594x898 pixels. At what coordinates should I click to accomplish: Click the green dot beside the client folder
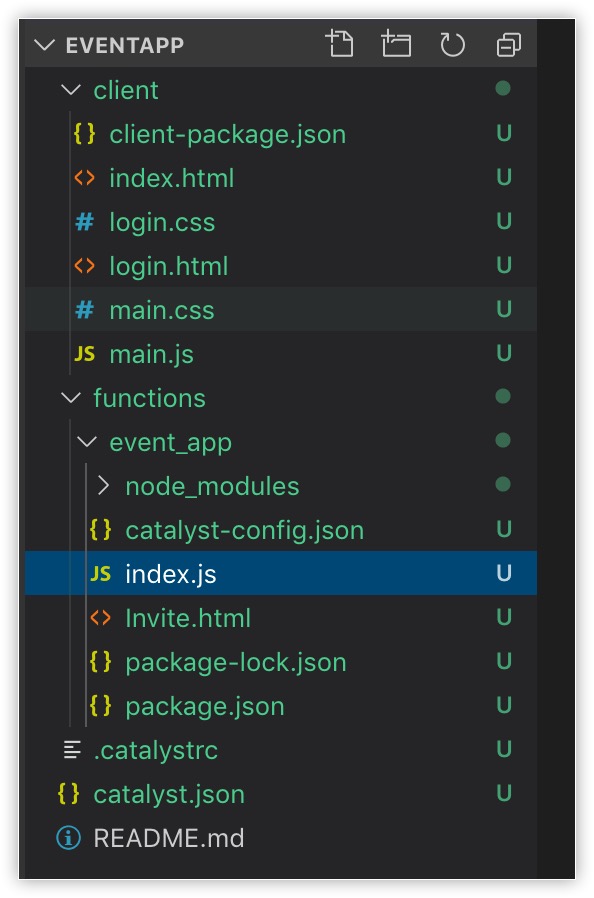coord(505,89)
